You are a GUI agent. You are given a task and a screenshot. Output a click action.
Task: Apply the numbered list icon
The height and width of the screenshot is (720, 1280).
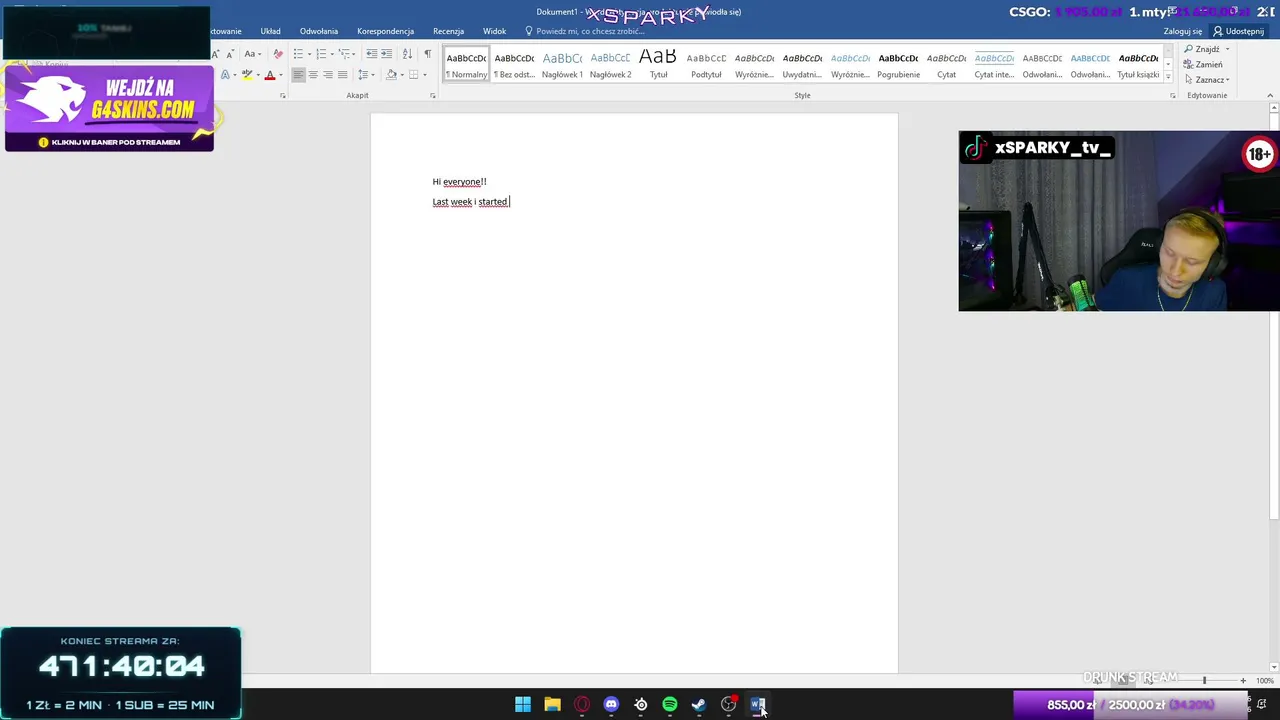tap(321, 54)
